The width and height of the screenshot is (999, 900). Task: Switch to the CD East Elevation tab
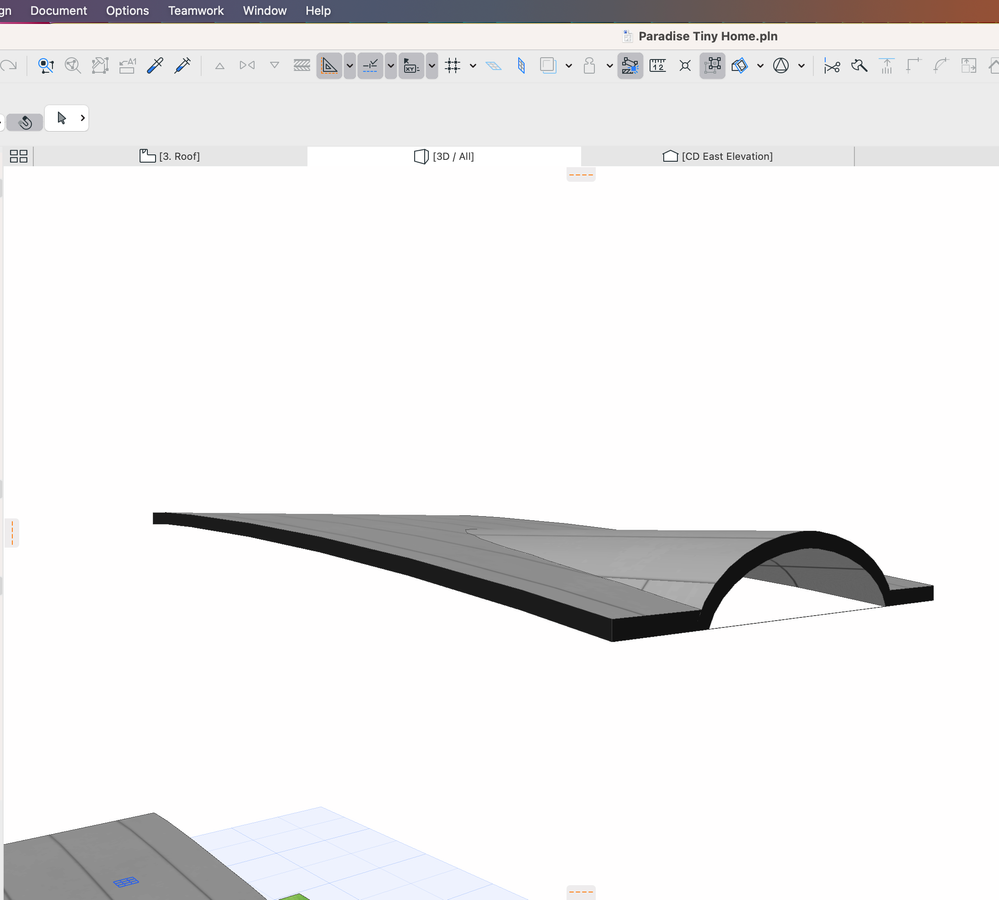click(x=718, y=156)
